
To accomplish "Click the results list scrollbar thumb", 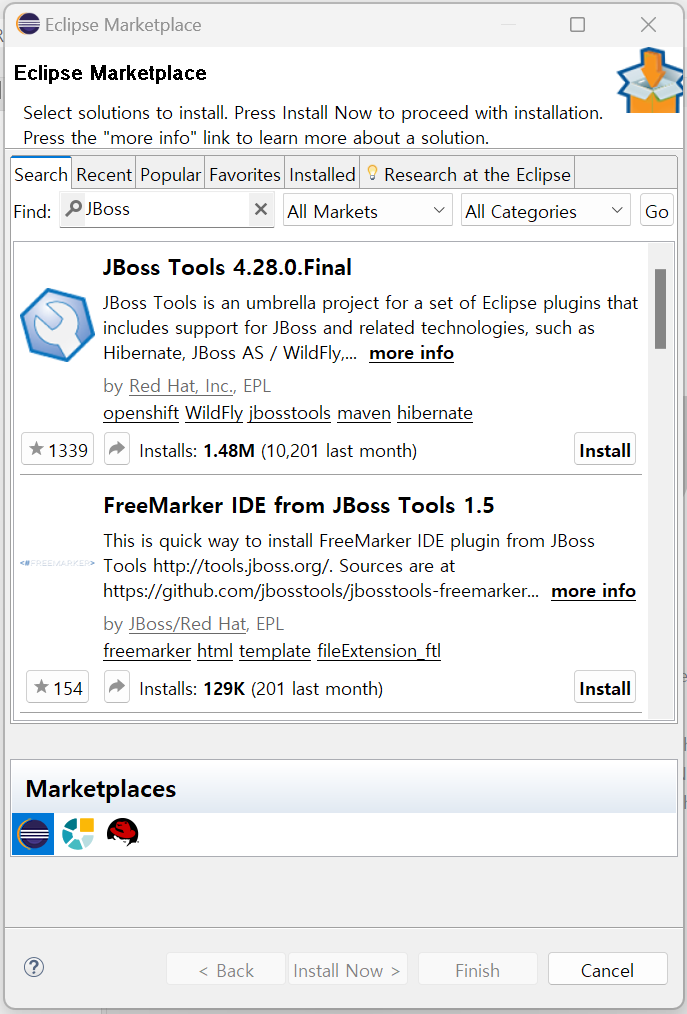I will point(660,308).
